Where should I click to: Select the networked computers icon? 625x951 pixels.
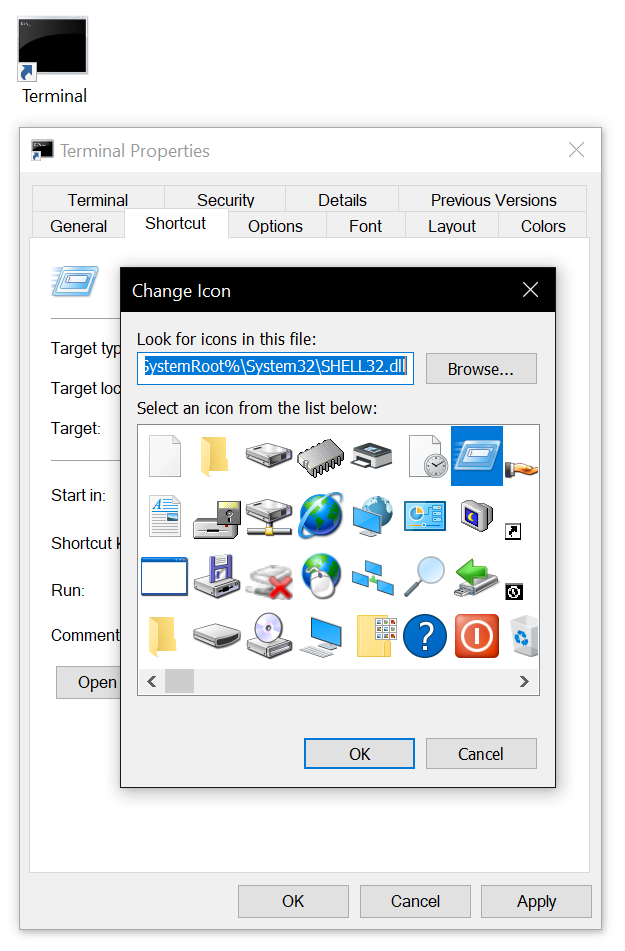pos(373,578)
